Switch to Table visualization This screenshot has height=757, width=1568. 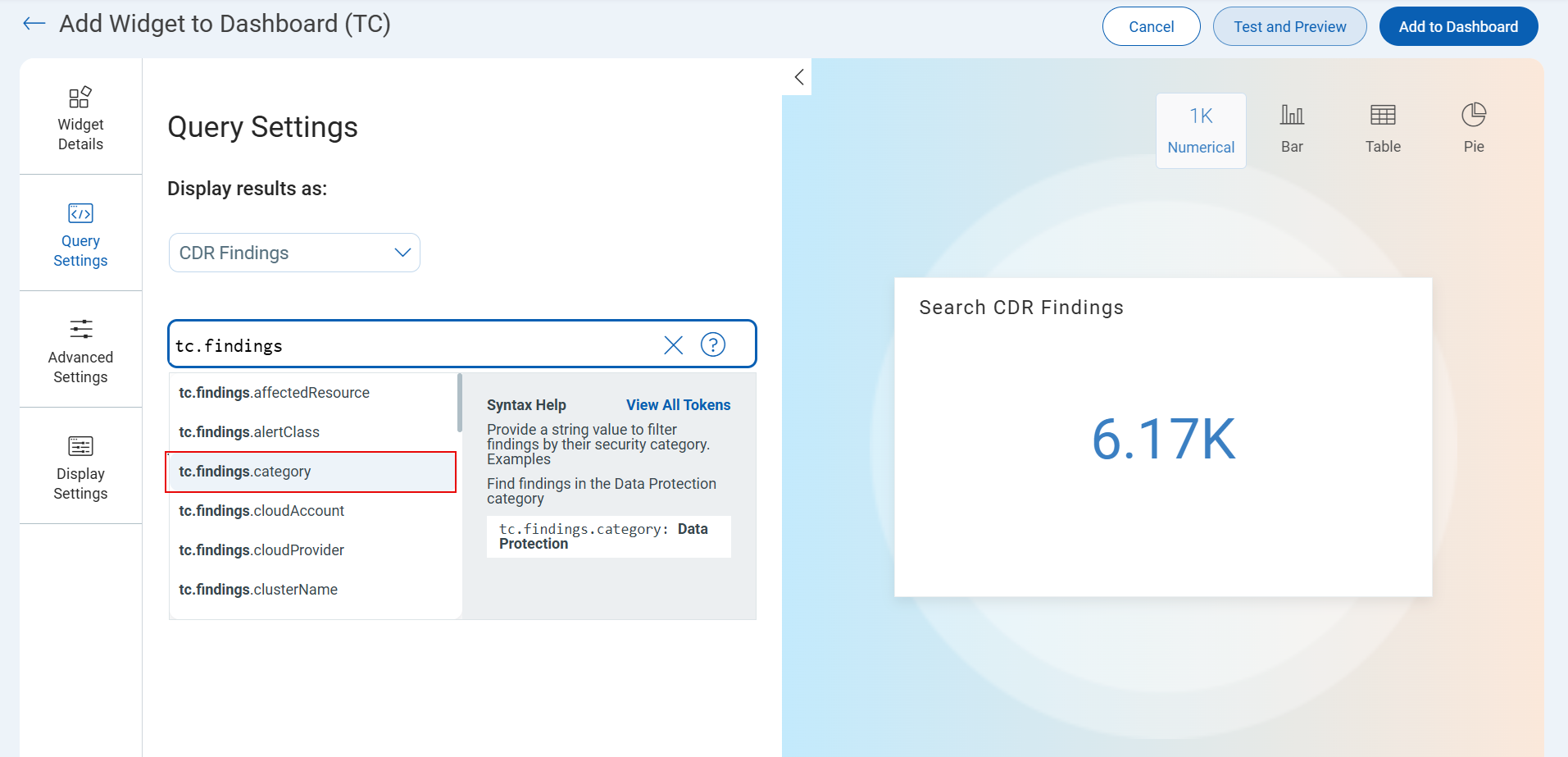click(1383, 130)
